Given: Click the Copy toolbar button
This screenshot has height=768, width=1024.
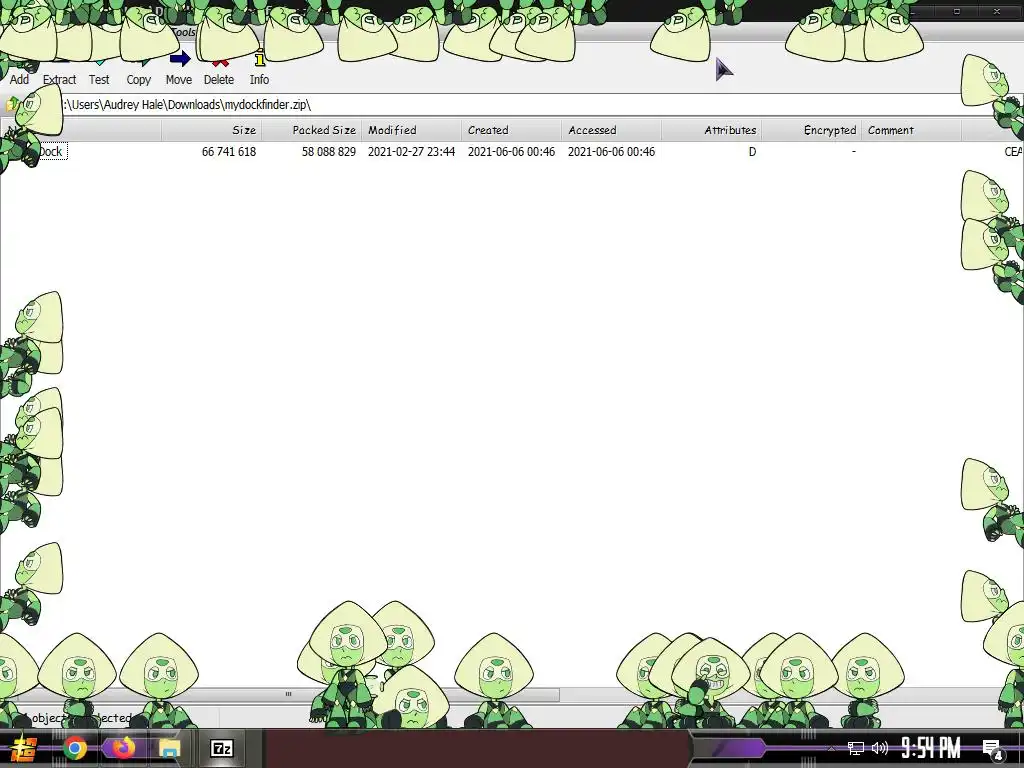Looking at the screenshot, I should (x=138, y=72).
